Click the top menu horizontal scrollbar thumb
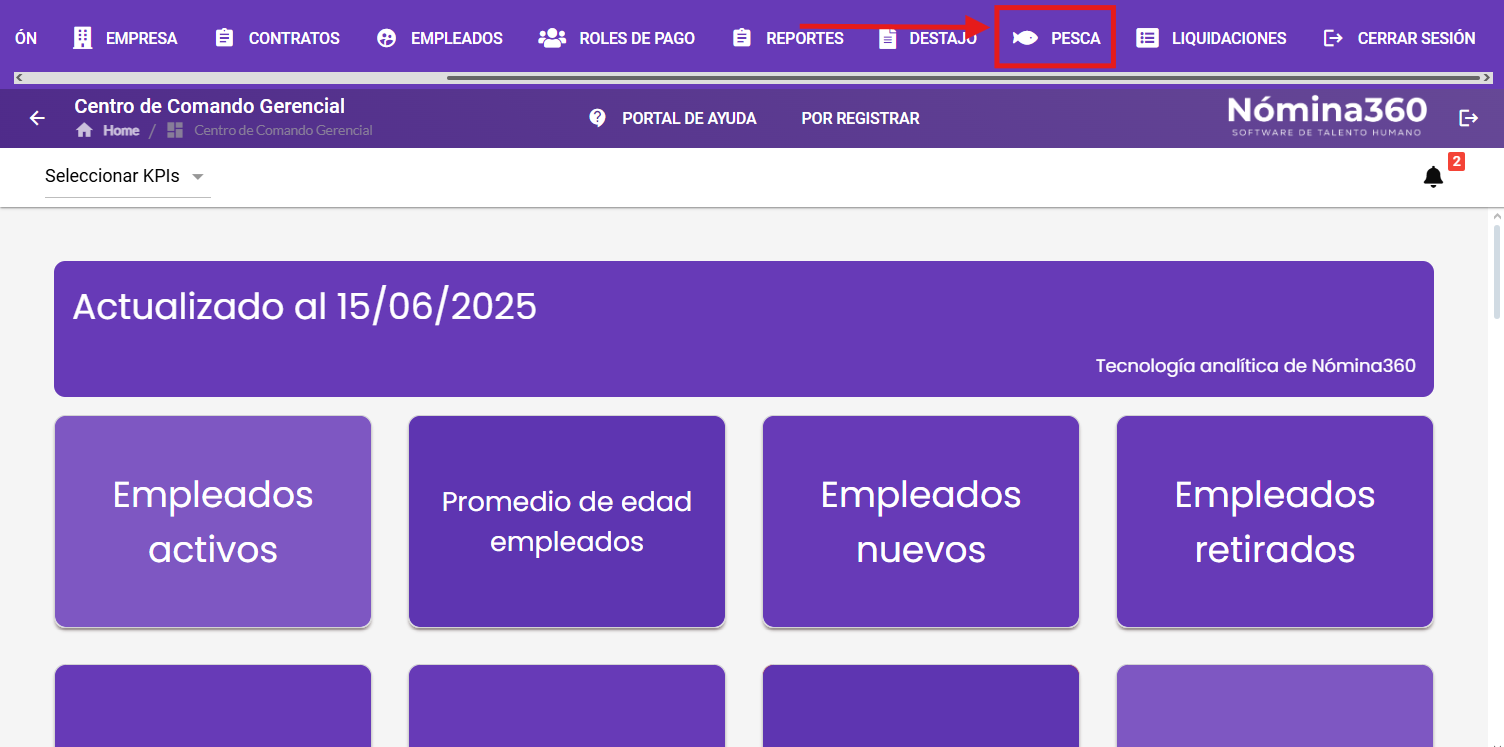Viewport: 1504px width, 747px height. click(964, 77)
